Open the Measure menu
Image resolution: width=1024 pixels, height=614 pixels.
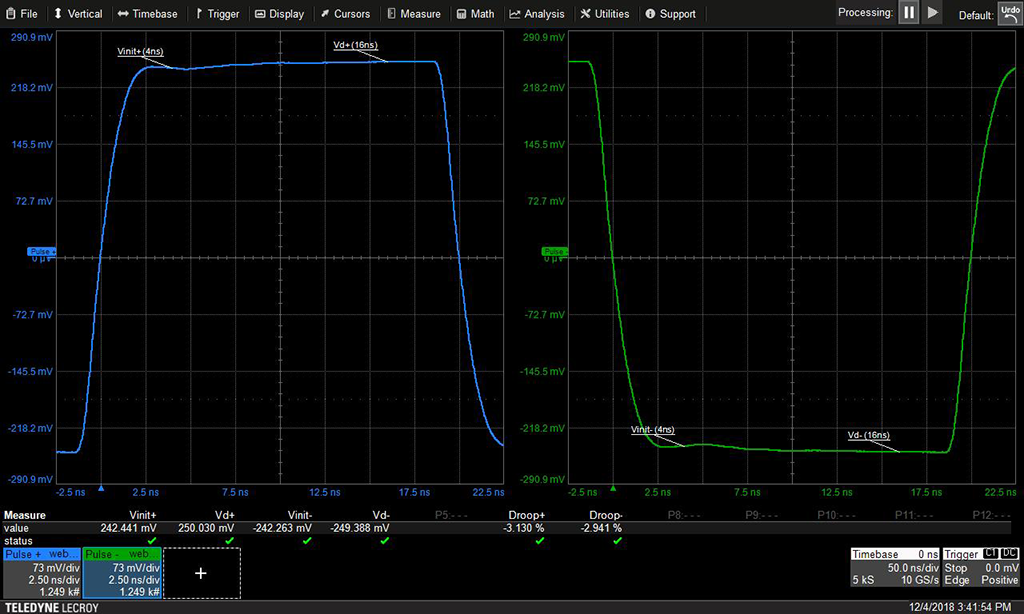pyautogui.click(x=413, y=14)
